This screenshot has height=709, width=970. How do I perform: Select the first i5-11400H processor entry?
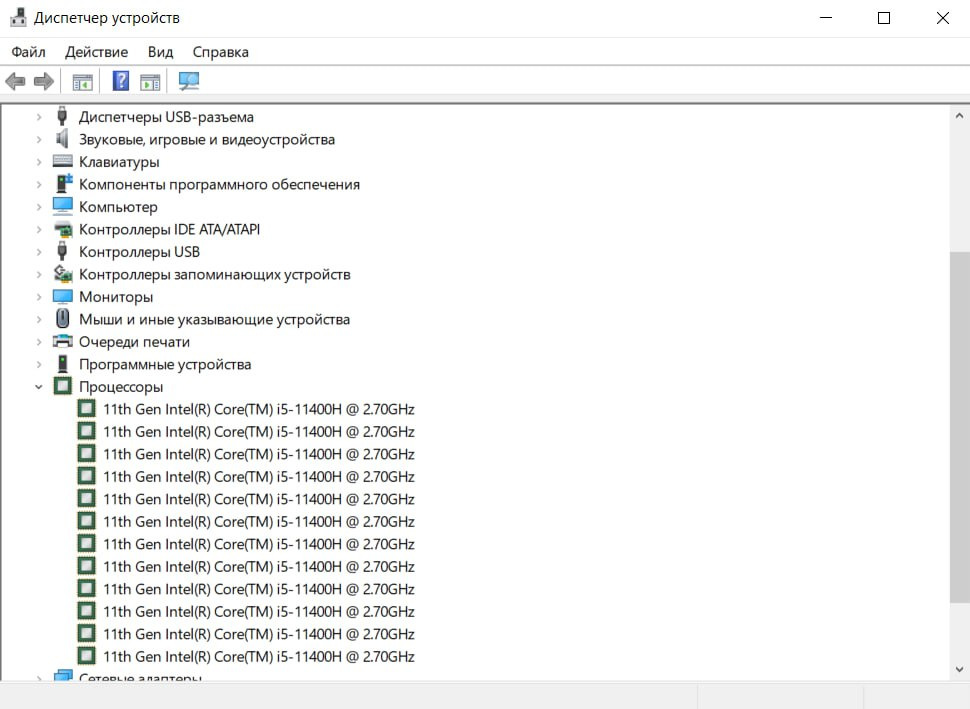tap(258, 409)
